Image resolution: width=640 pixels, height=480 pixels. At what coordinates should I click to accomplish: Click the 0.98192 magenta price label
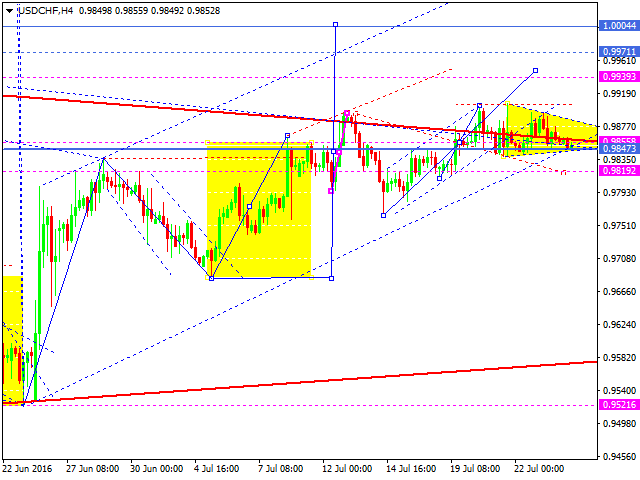pyautogui.click(x=619, y=171)
